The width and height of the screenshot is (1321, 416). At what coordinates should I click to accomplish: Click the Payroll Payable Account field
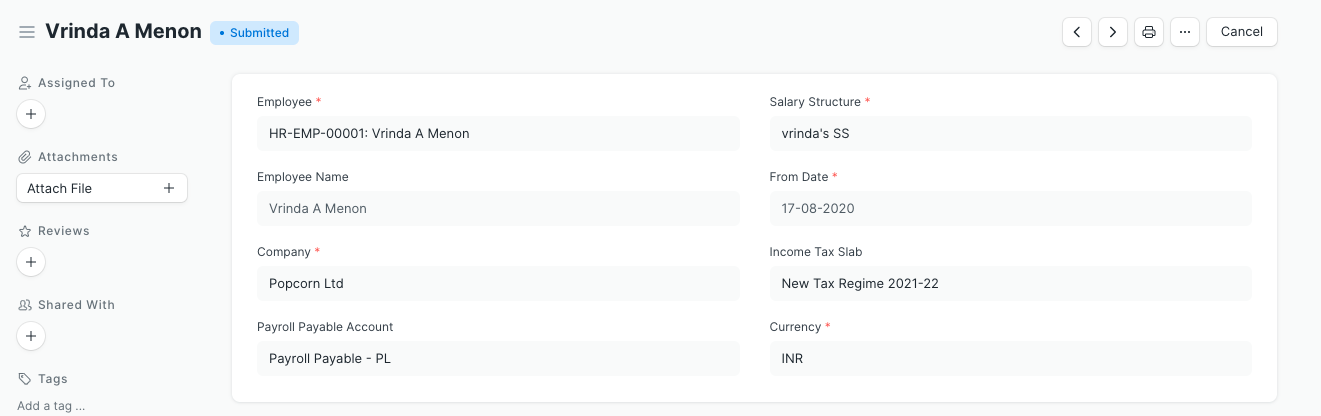[497, 358]
